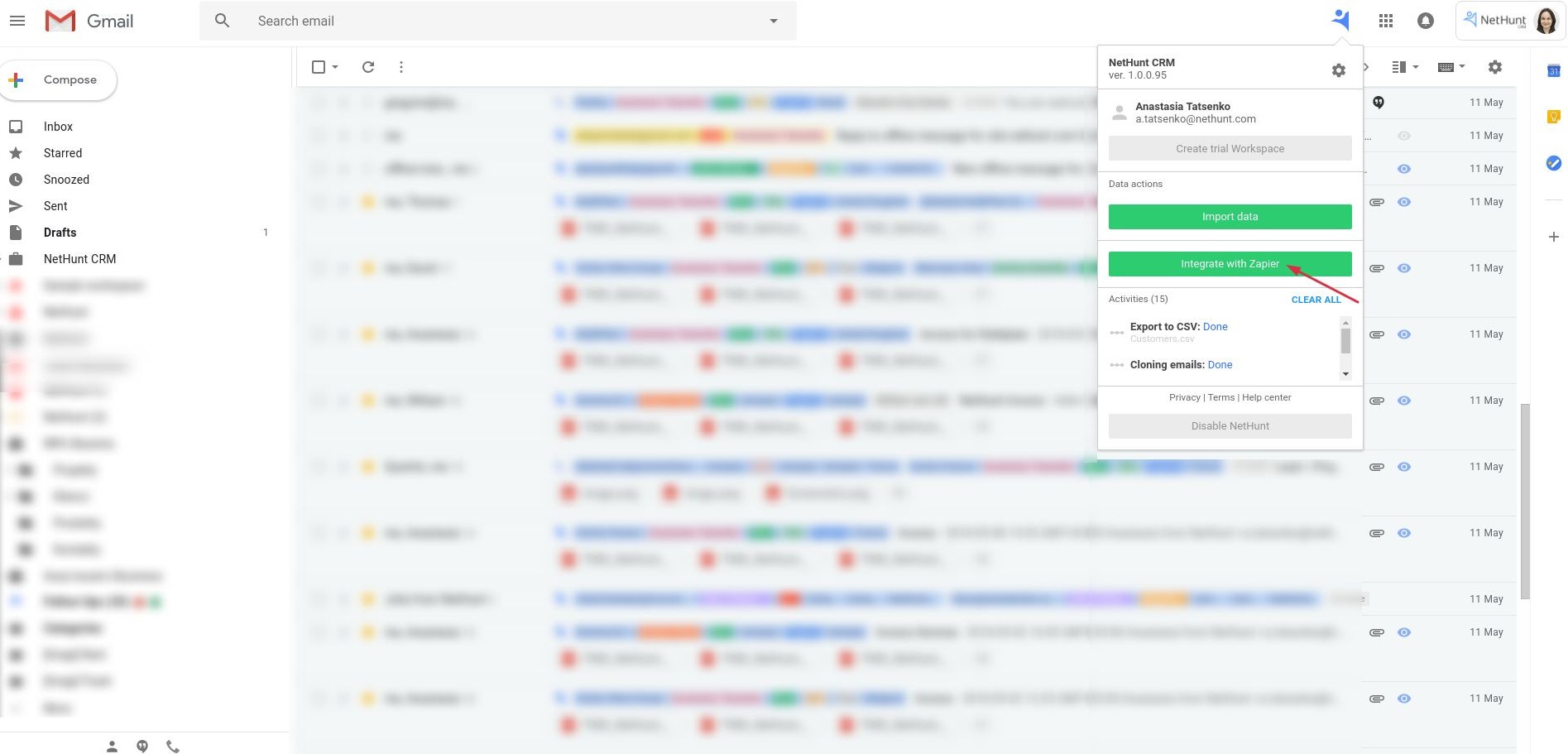
Task: Open the Terms link
Action: click(x=1220, y=398)
